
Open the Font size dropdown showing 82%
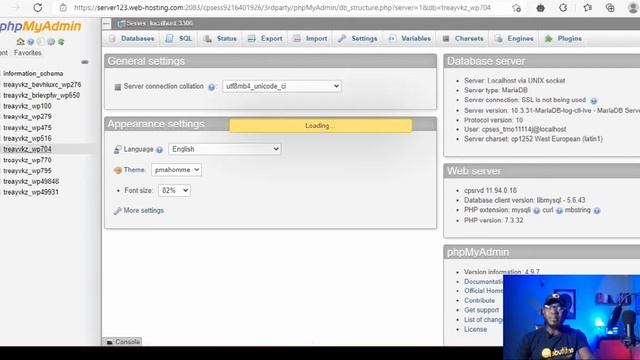point(174,190)
